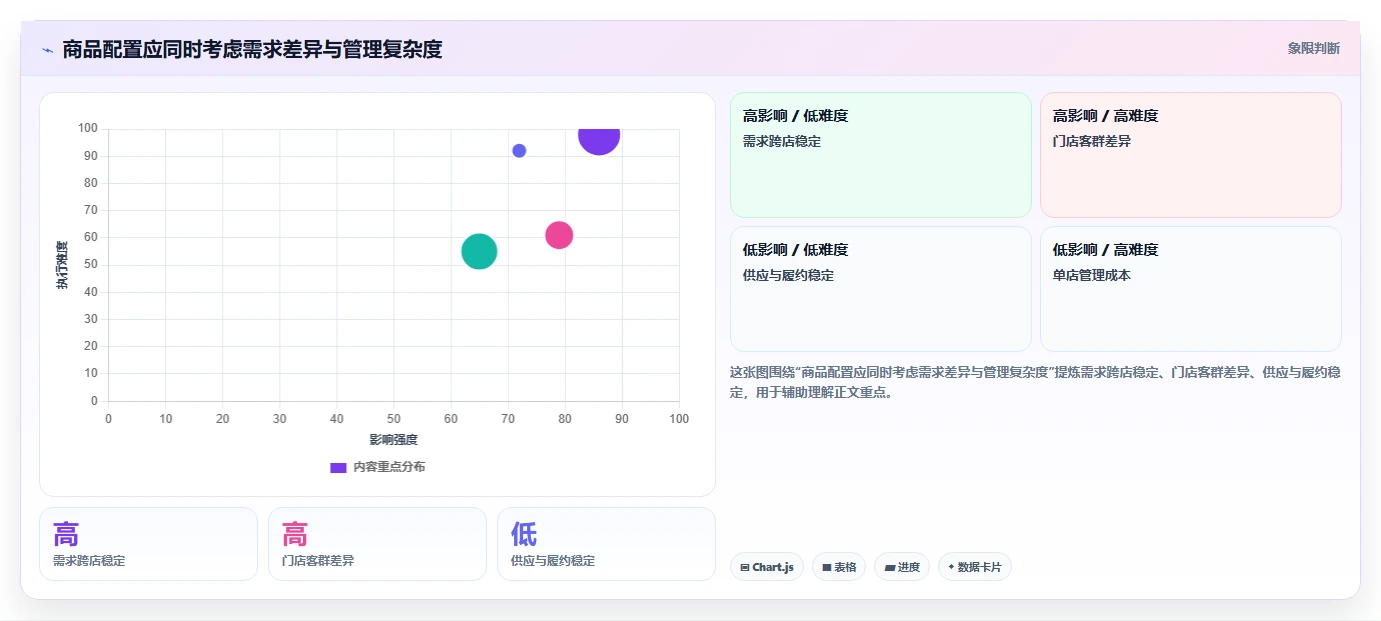The width and height of the screenshot is (1381, 621).
Task: Select the 高影响 / 低难度 quadrant card
Action: coord(880,155)
